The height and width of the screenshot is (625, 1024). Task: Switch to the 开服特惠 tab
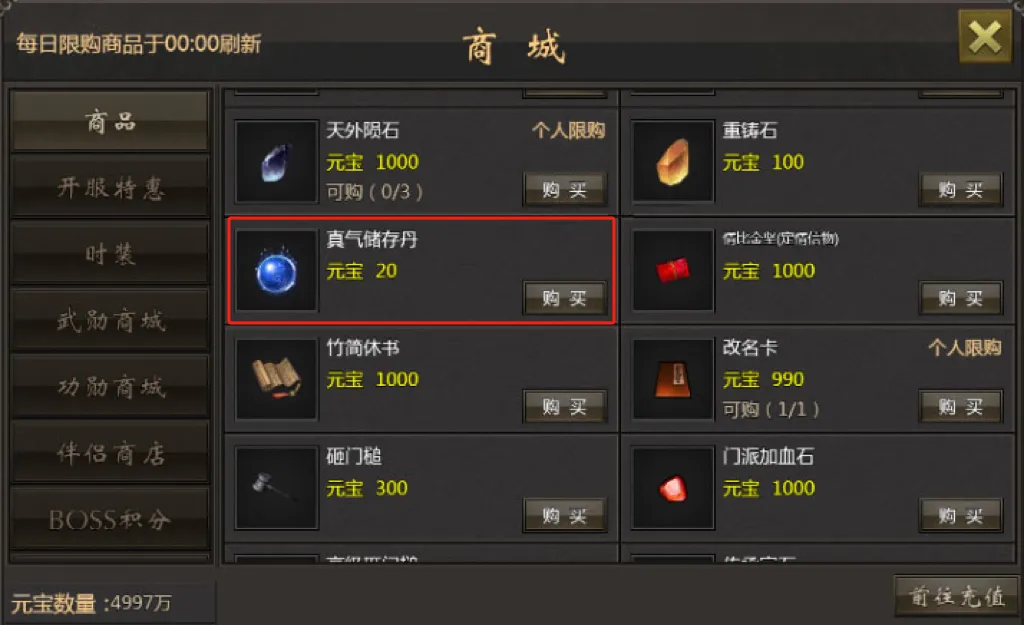pos(110,187)
